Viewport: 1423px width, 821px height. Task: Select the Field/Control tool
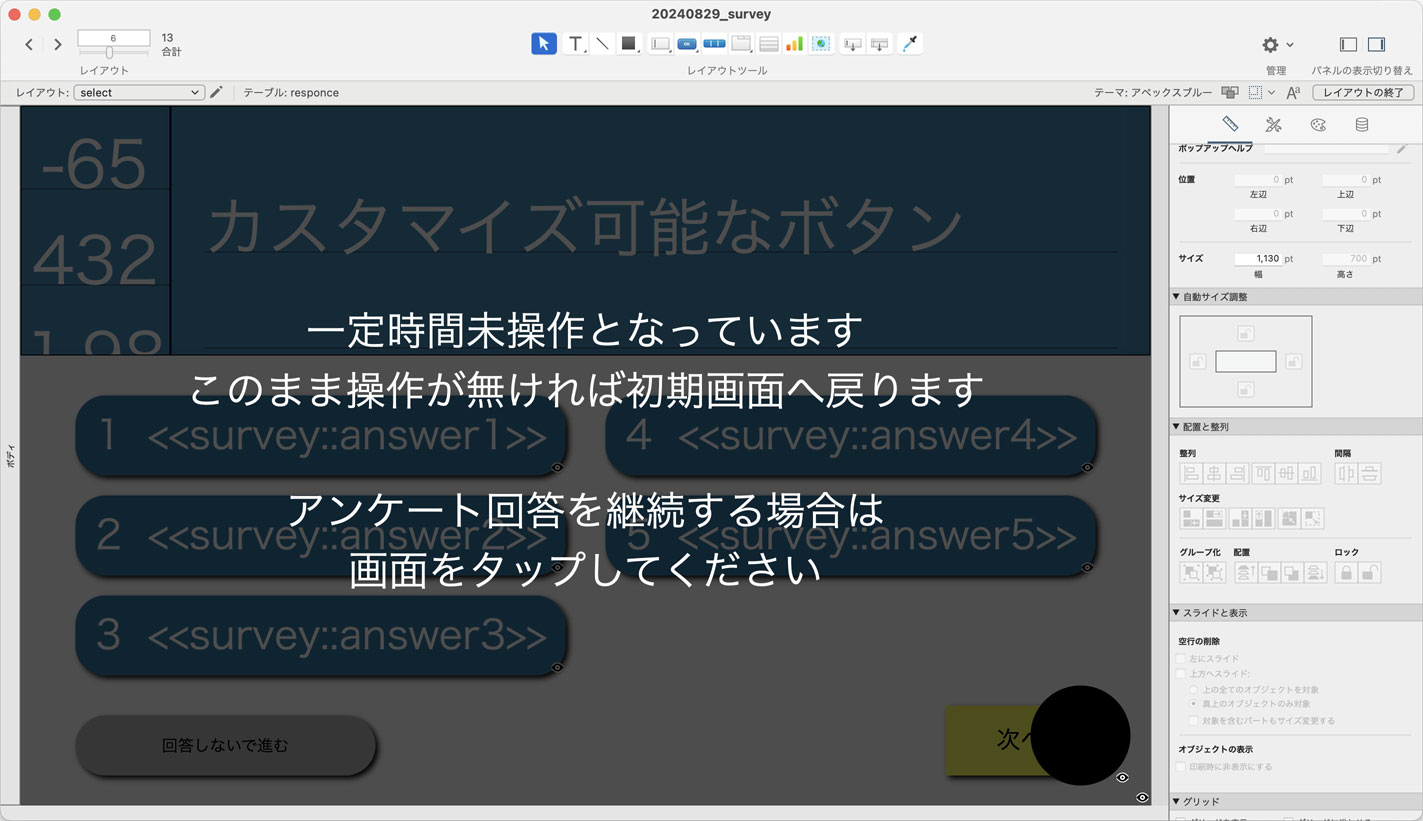coord(660,43)
